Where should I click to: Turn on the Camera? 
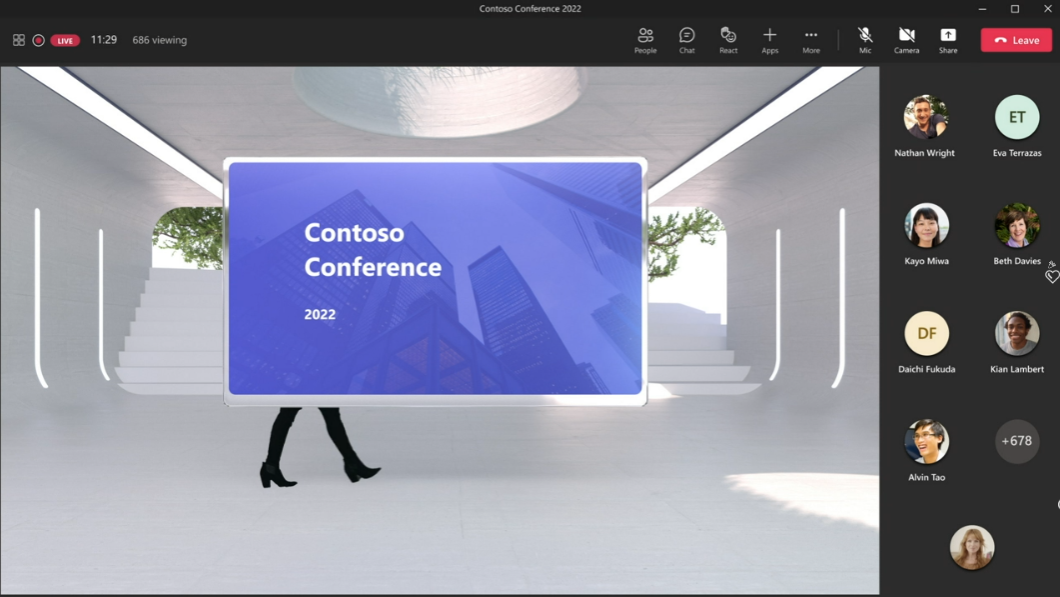(907, 41)
